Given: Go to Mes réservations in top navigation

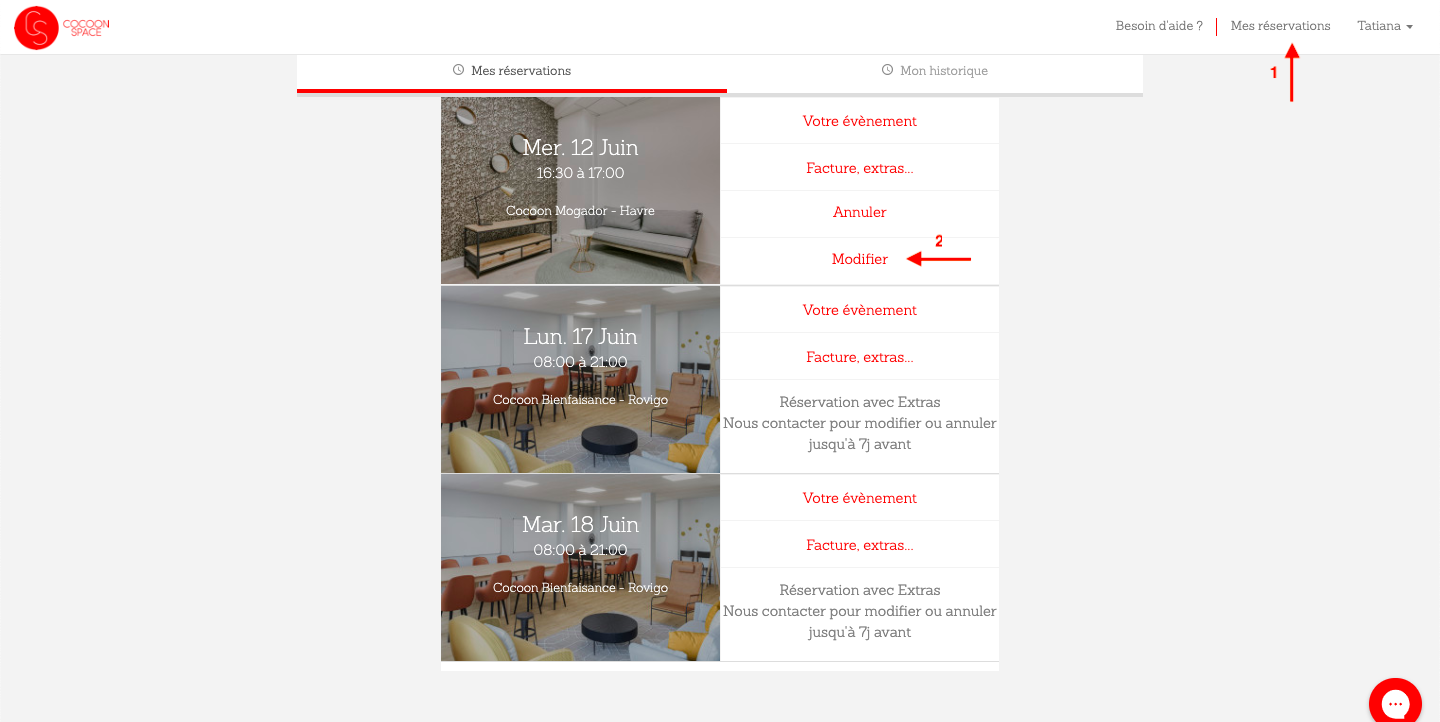Looking at the screenshot, I should tap(1280, 26).
